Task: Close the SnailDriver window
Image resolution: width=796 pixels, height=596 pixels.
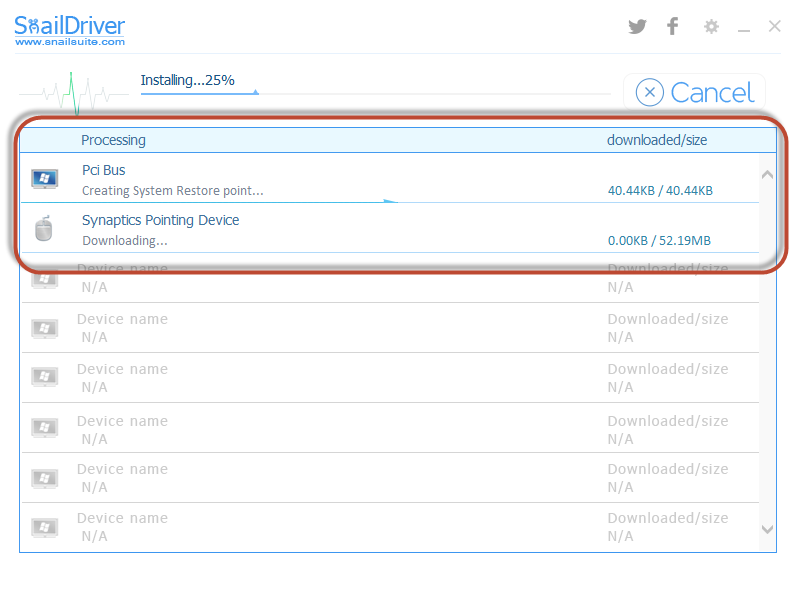Action: (774, 27)
